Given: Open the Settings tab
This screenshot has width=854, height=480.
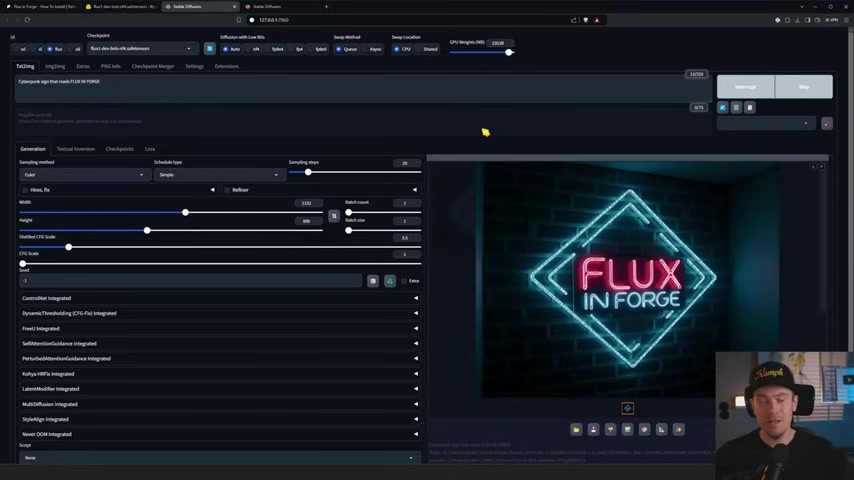Looking at the screenshot, I should tap(194, 66).
